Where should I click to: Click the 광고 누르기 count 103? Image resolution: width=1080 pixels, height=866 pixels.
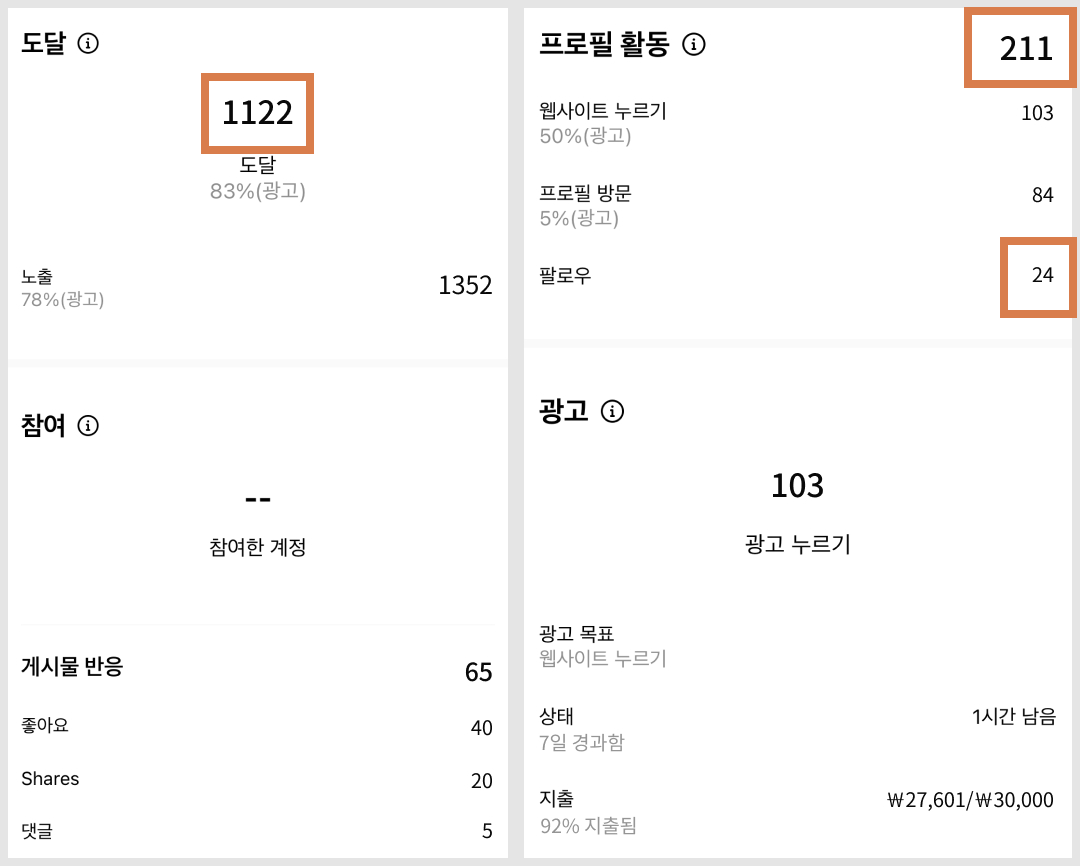[798, 487]
